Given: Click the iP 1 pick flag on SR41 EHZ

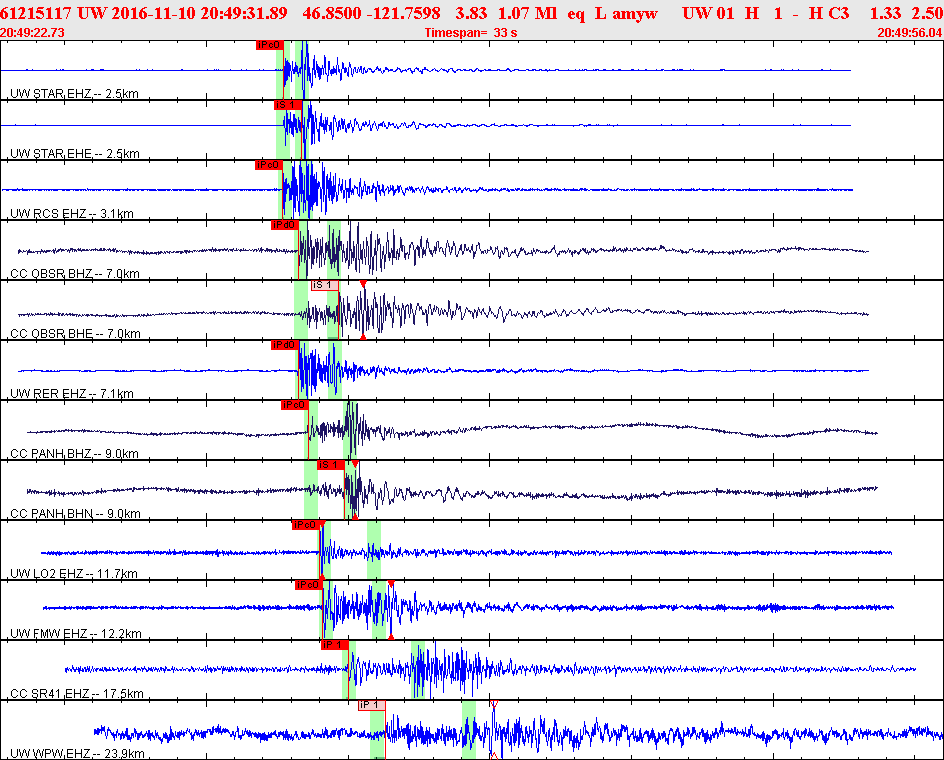Looking at the screenshot, I should [335, 645].
